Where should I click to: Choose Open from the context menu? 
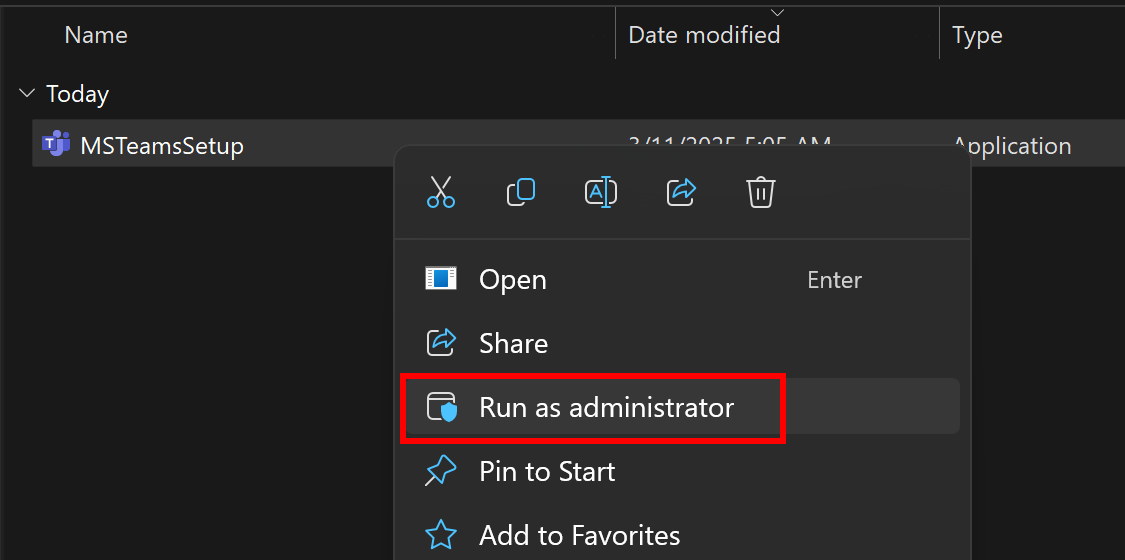512,280
